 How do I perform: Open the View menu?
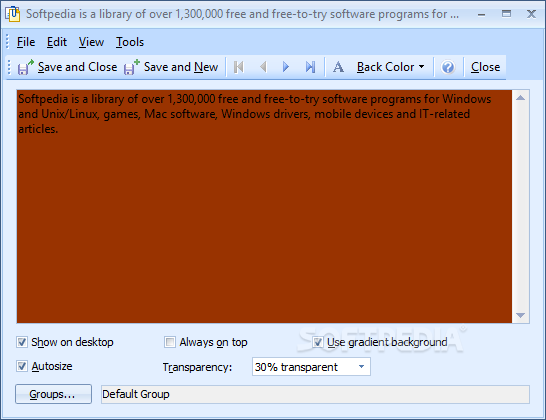pos(91,42)
